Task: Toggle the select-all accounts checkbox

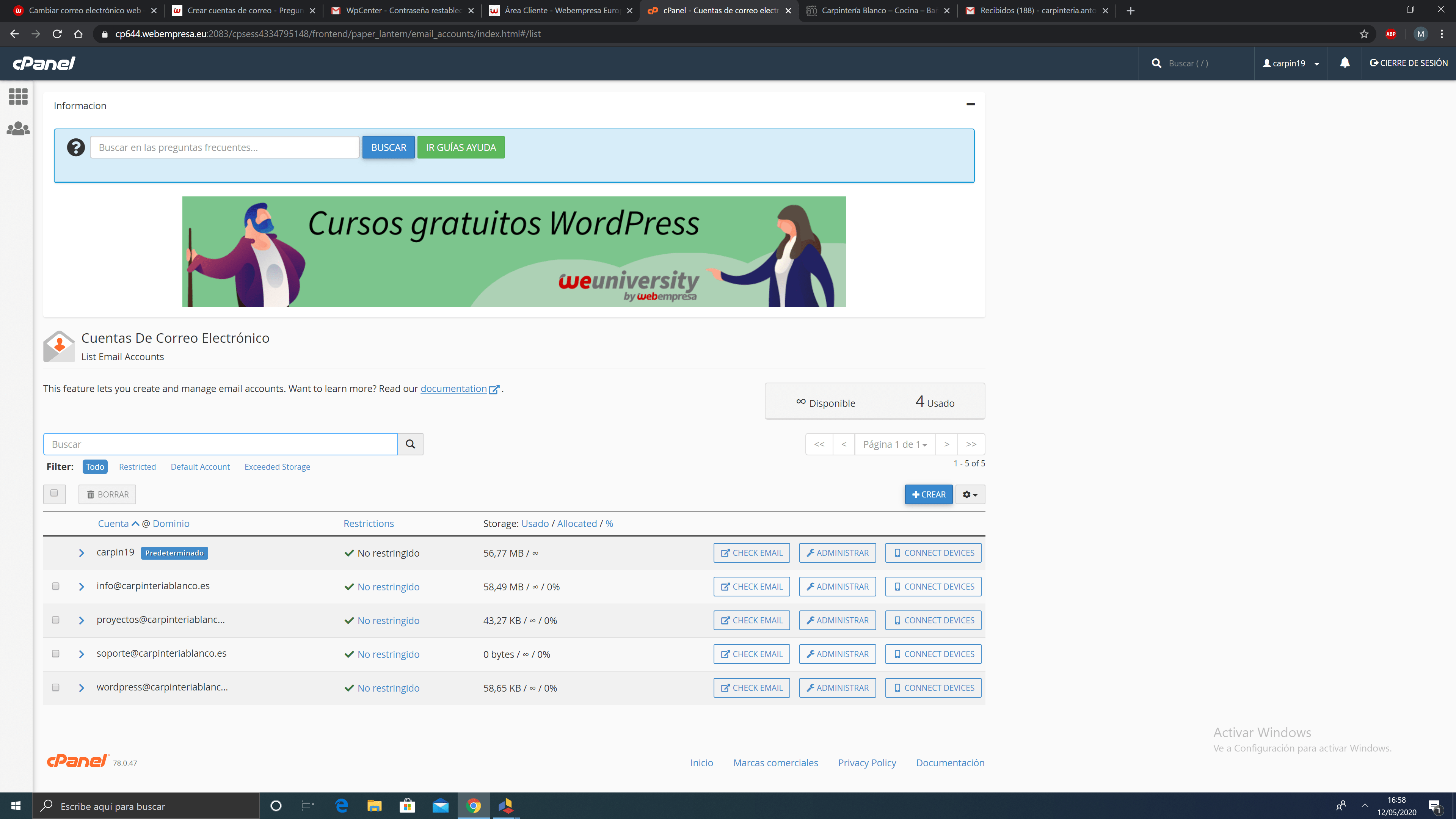Action: tap(54, 493)
